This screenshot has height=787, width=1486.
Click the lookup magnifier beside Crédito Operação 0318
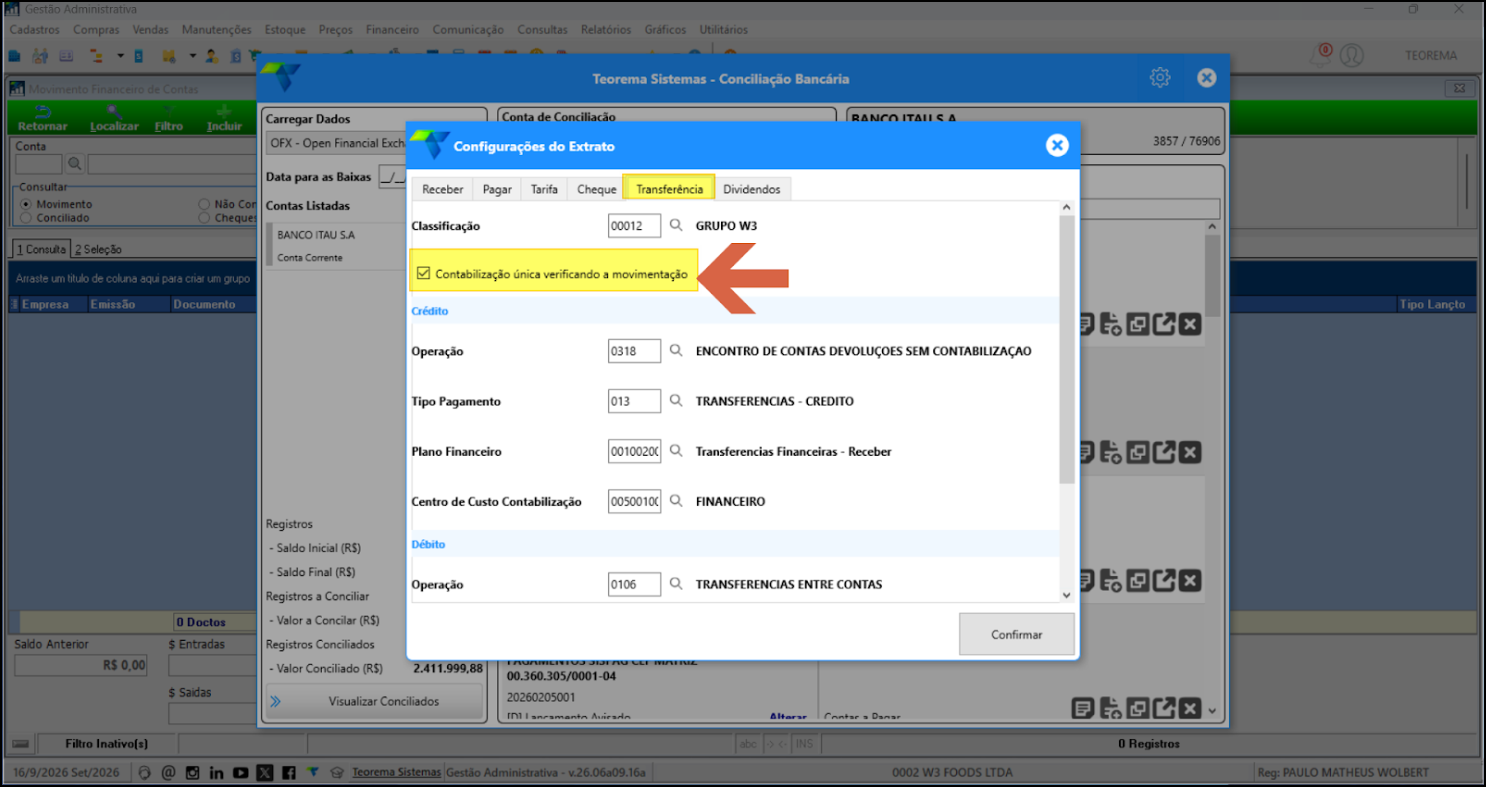click(676, 351)
